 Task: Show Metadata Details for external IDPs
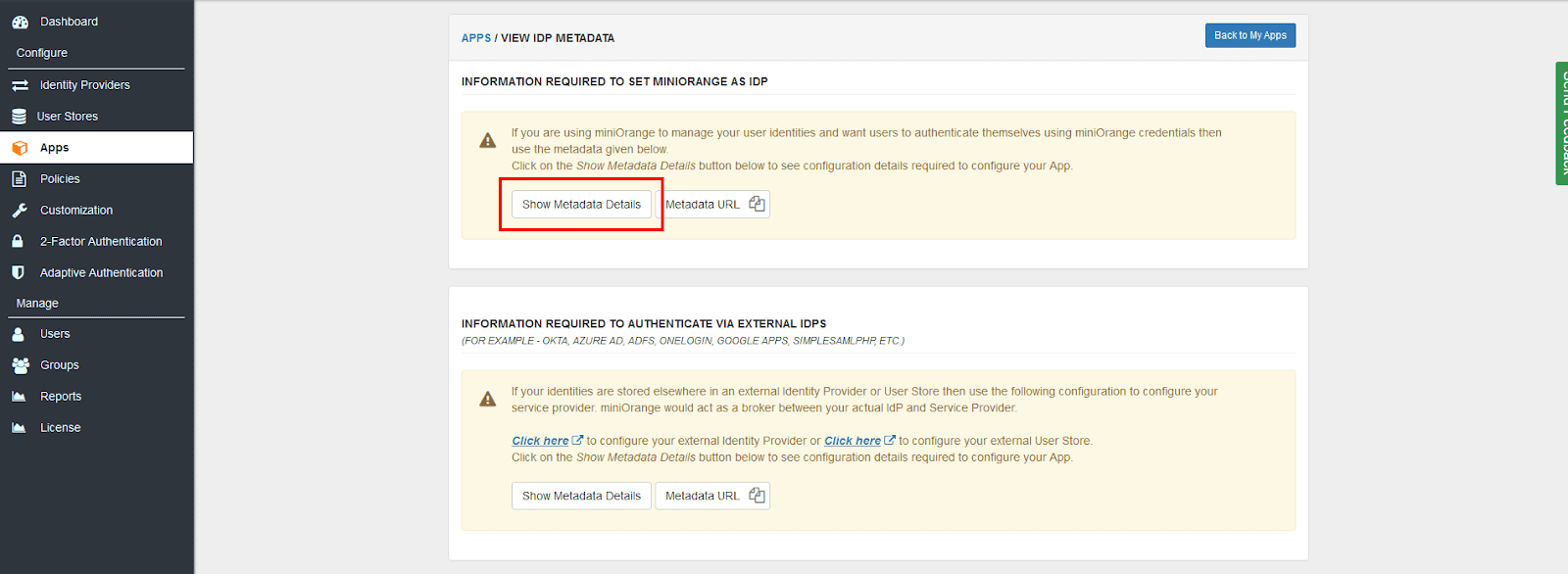[x=581, y=496]
